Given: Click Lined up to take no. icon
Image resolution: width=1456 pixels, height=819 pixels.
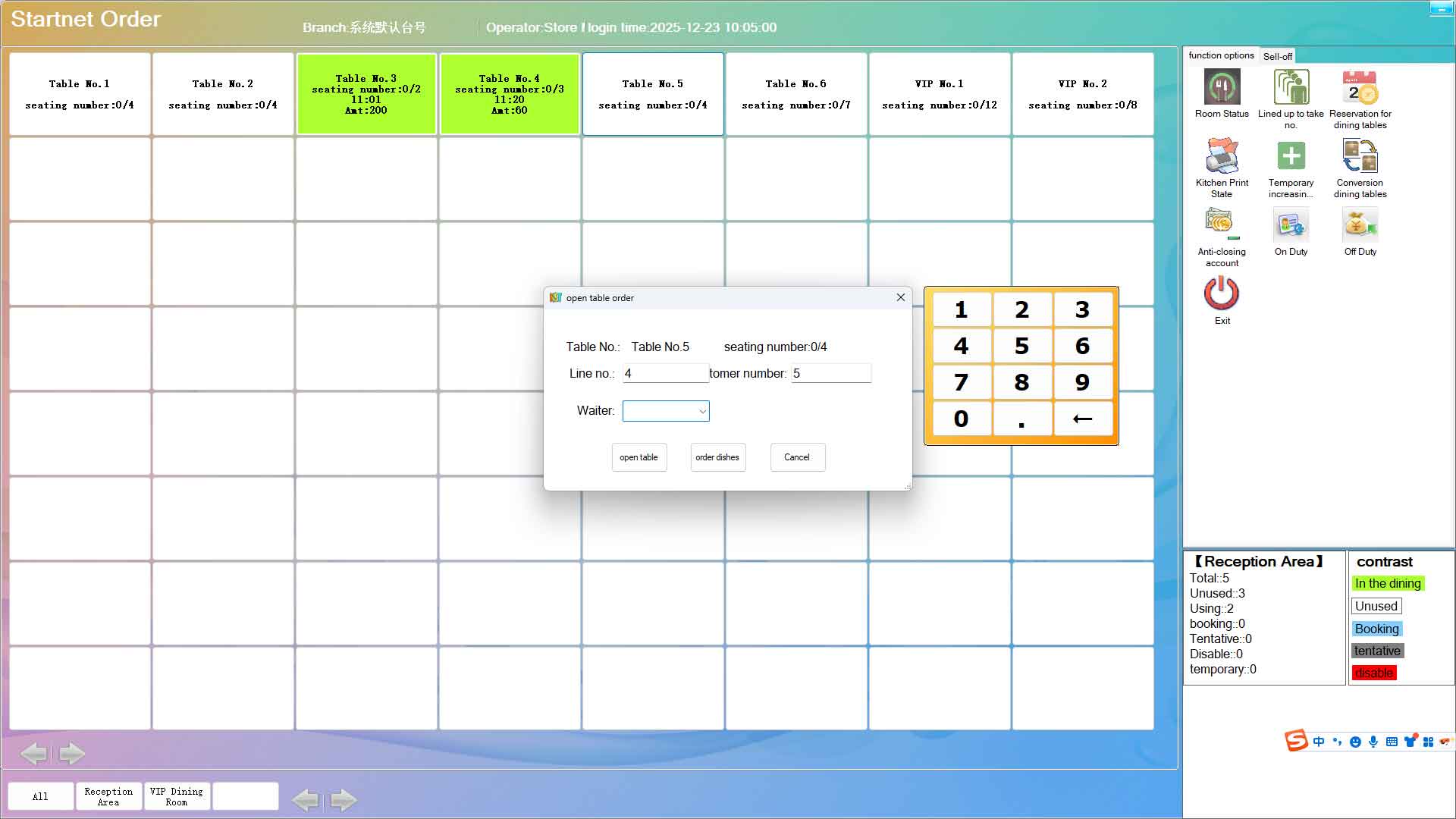Looking at the screenshot, I should [1291, 87].
